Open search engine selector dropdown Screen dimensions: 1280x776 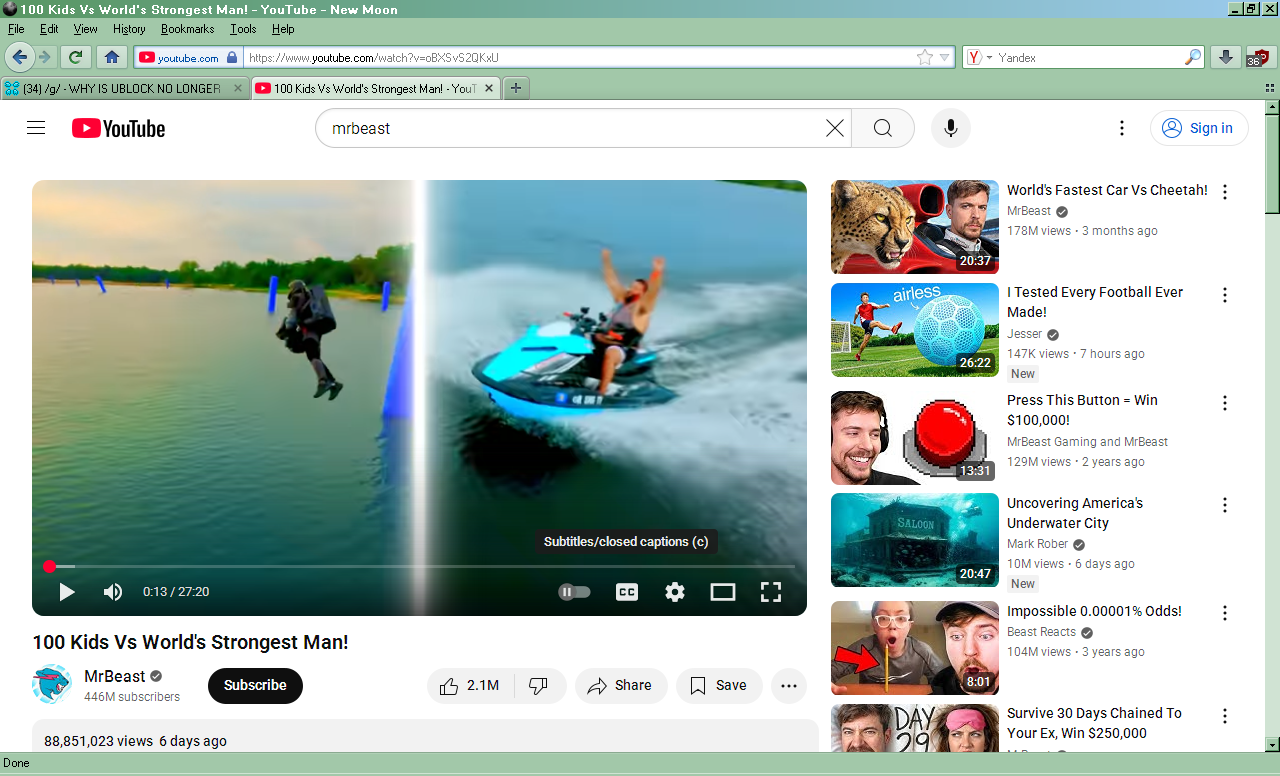[x=977, y=57]
